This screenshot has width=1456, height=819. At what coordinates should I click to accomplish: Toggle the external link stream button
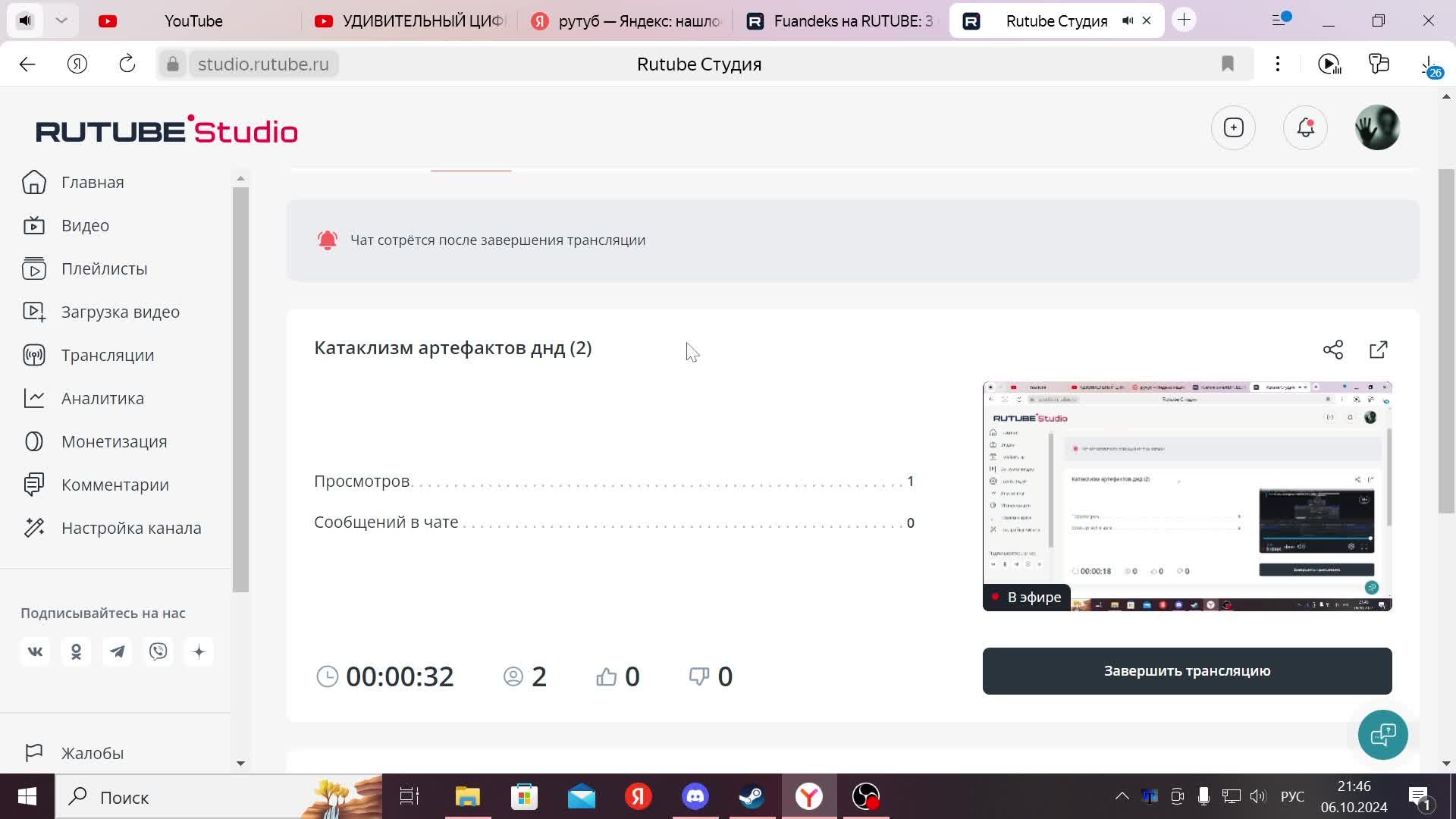(1379, 349)
